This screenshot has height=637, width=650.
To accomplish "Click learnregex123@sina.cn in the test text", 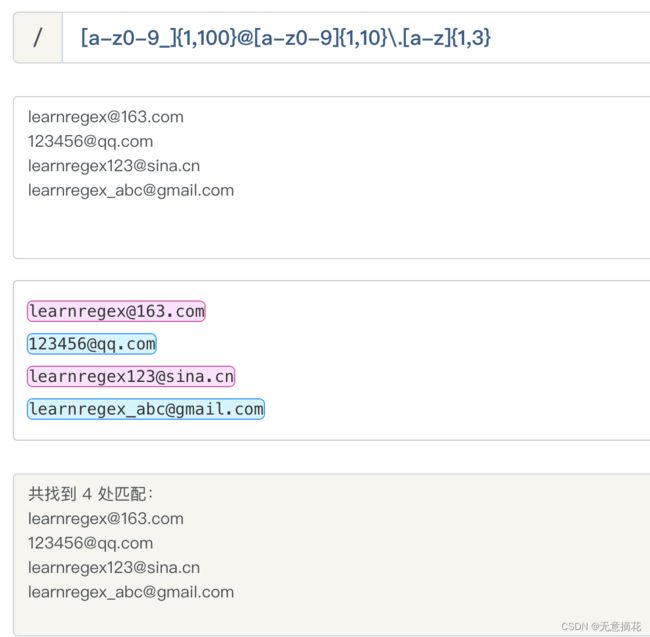I will [114, 166].
